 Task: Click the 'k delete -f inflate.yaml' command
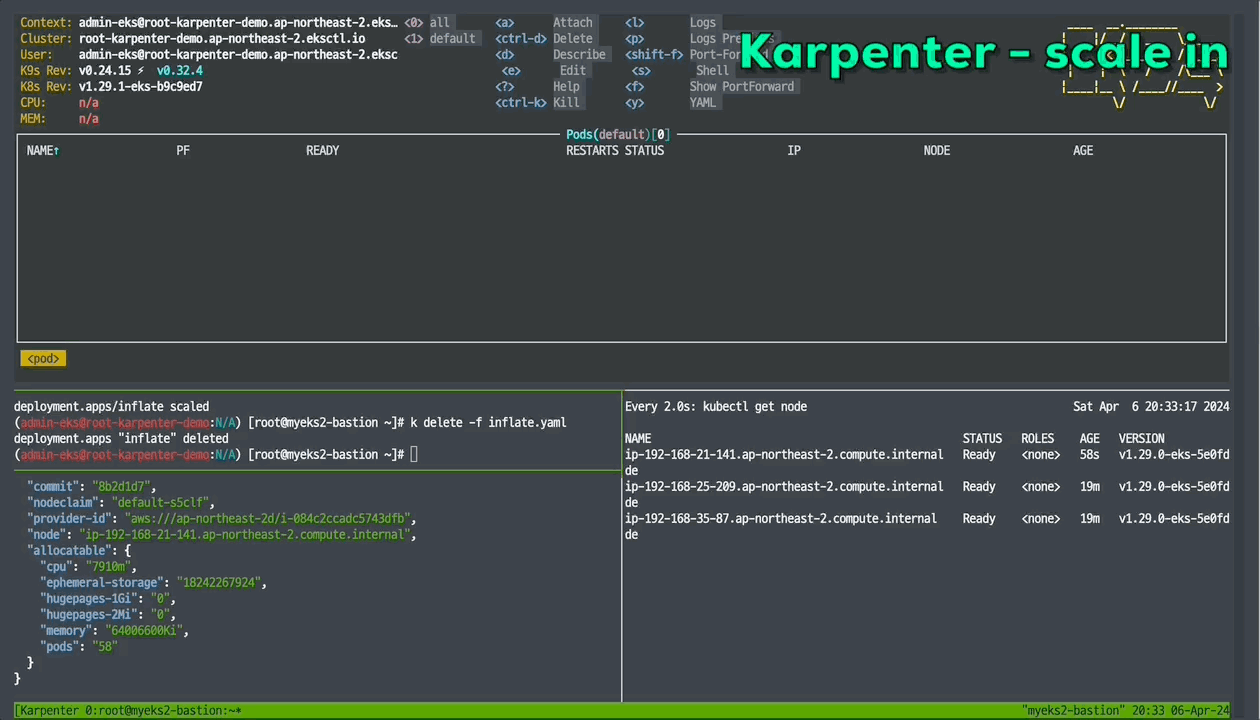pos(488,422)
